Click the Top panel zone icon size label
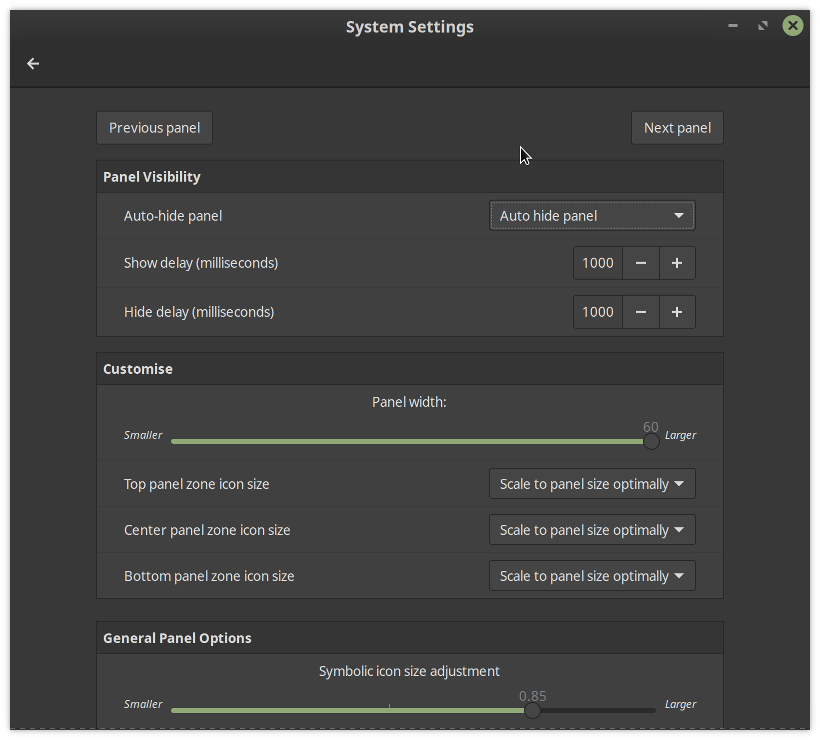Screen dimensions: 820x740 [x=197, y=484]
